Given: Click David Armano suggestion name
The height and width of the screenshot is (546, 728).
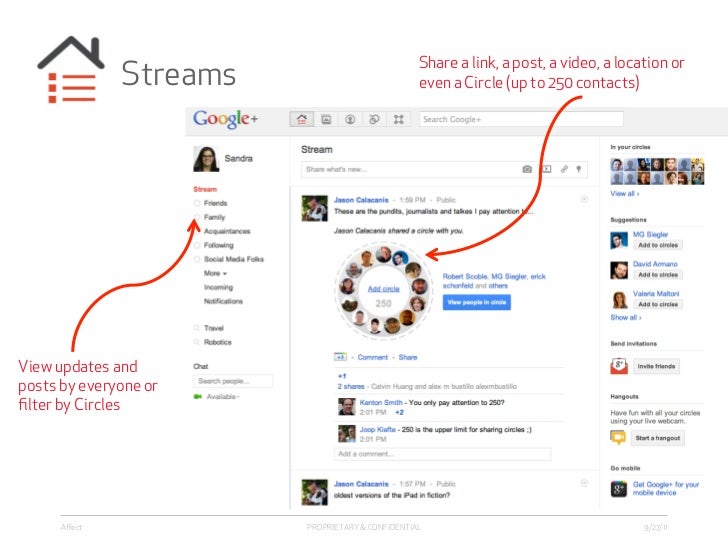Looking at the screenshot, I should tap(655, 264).
